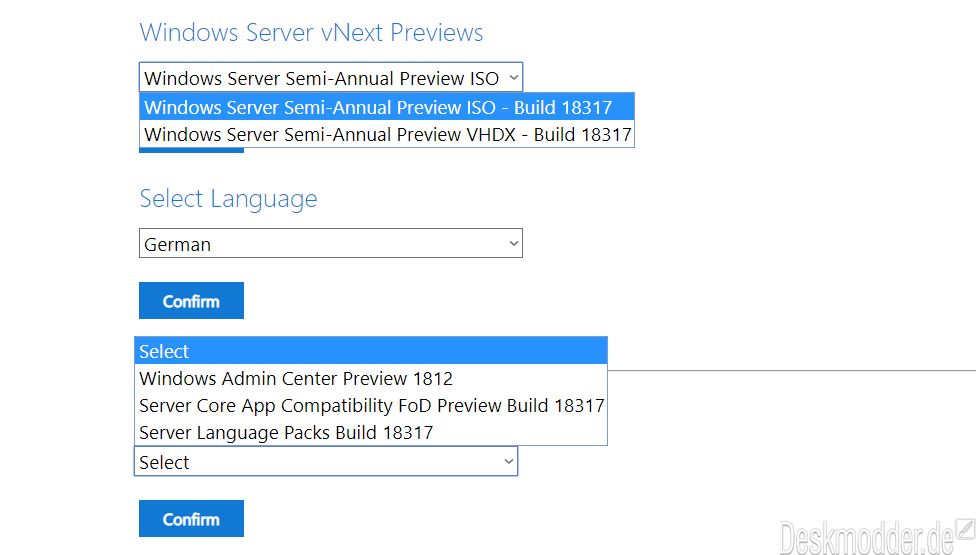
Task: Click the chevron arrow on the German dropdown
Action: click(x=514, y=243)
